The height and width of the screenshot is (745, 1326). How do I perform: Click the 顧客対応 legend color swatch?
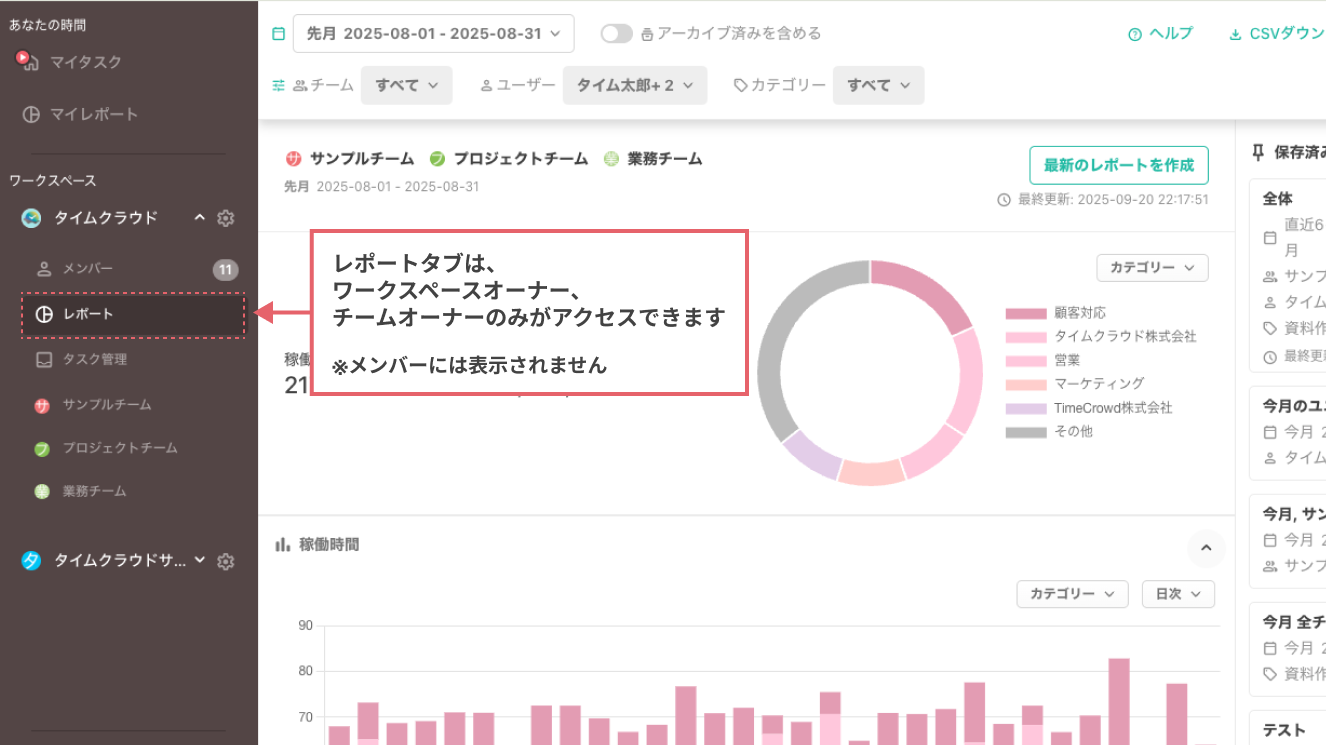coord(1024,313)
